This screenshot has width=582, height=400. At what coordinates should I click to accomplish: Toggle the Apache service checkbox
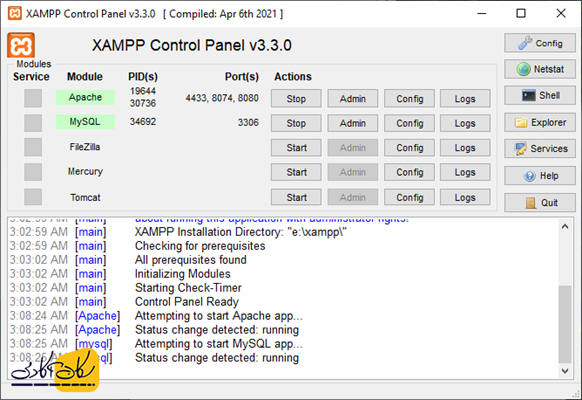click(33, 98)
